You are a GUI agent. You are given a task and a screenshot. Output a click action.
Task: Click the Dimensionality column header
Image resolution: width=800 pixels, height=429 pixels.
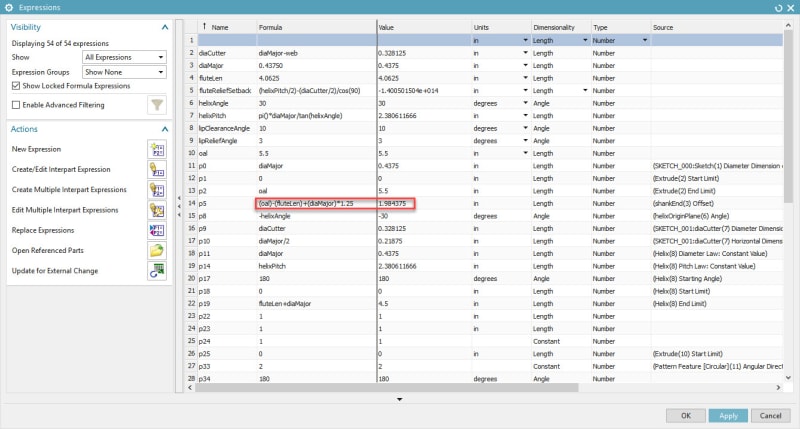(x=561, y=28)
